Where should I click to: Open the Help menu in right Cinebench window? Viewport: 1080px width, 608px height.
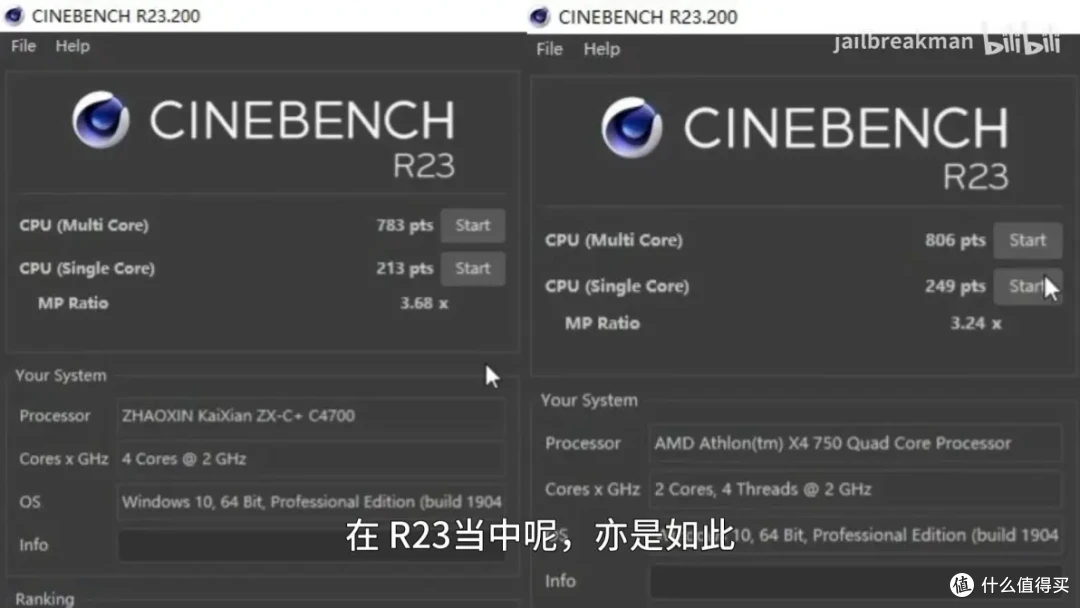click(601, 49)
